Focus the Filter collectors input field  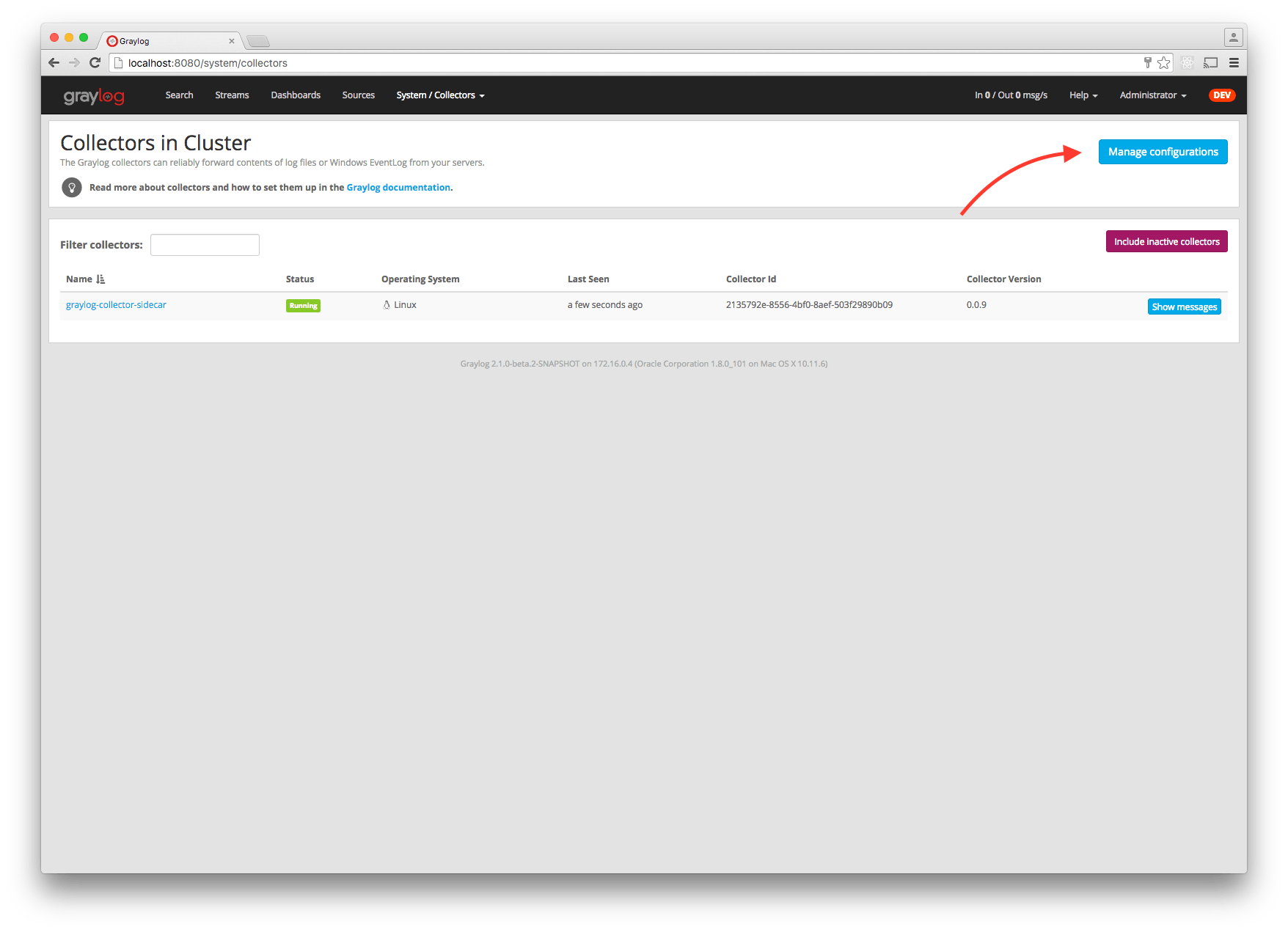pyautogui.click(x=205, y=245)
